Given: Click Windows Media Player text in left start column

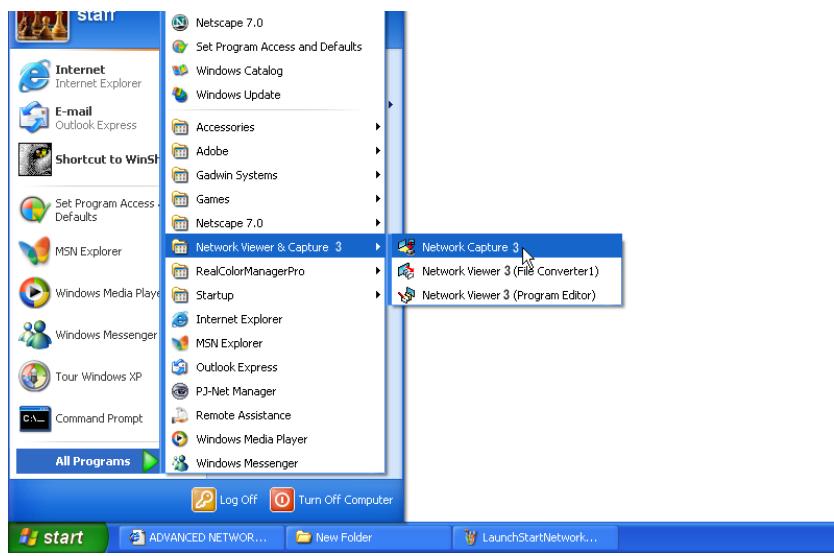Looking at the screenshot, I should [107, 293].
